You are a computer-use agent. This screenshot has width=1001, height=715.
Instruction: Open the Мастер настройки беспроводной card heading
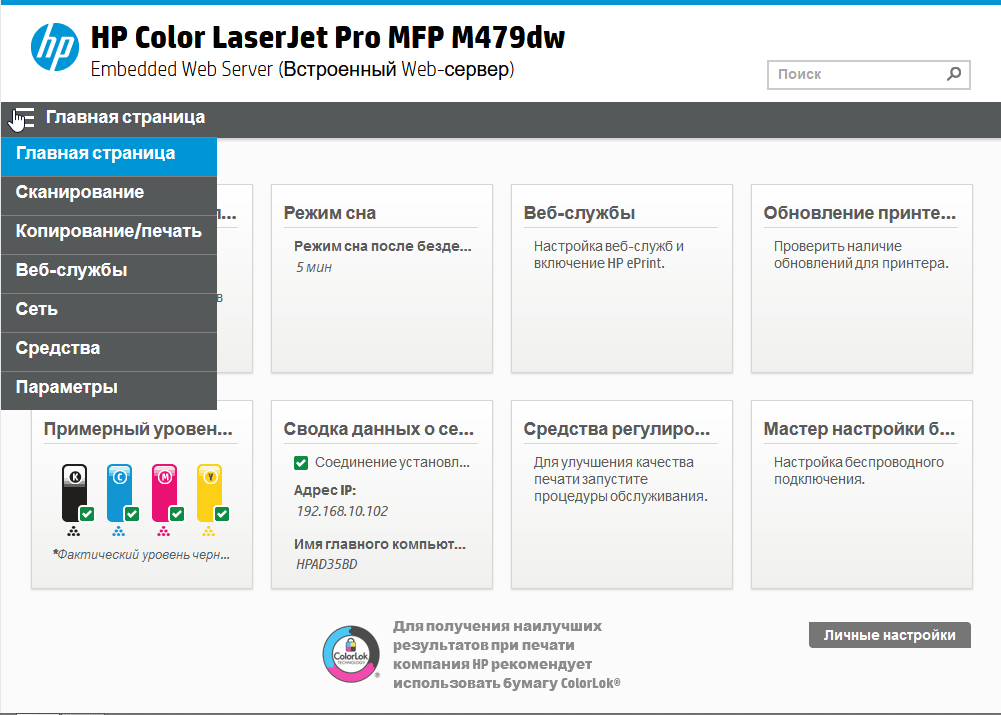[859, 429]
